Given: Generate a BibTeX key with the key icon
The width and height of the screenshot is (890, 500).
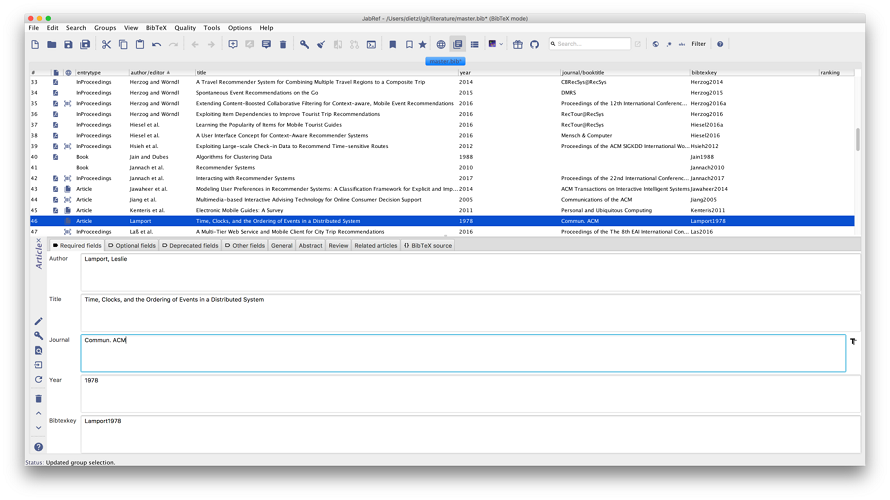Looking at the screenshot, I should [304, 44].
